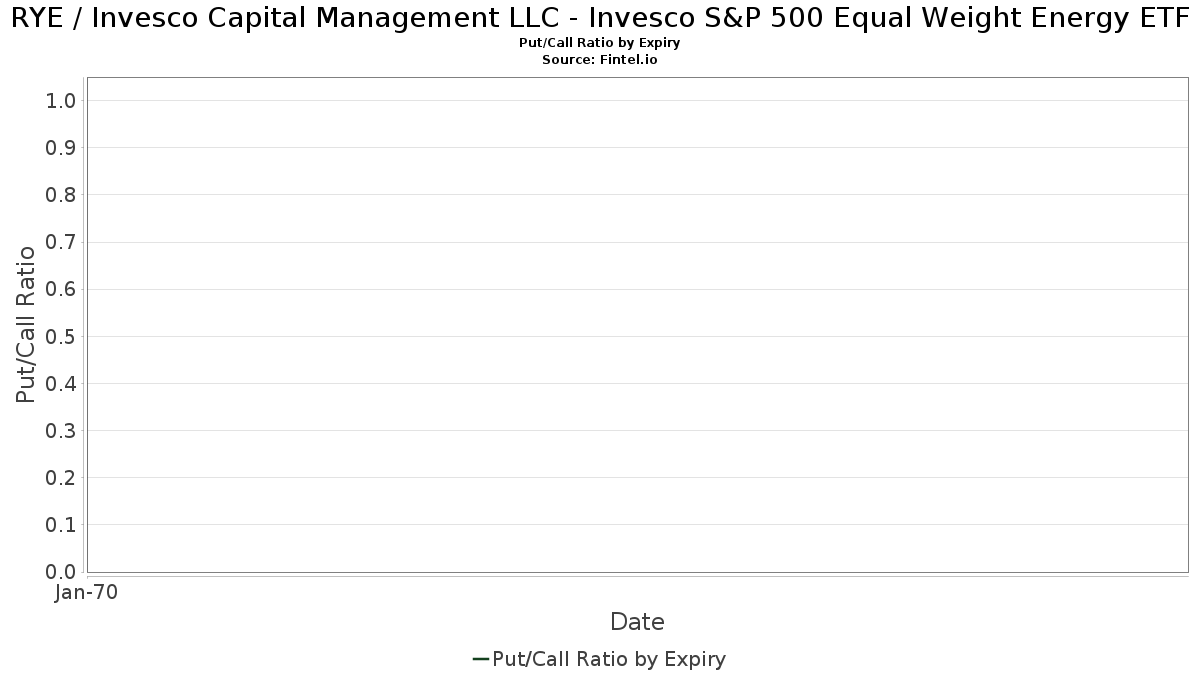
Task: Click the 0.1 y-axis tick label
Action: [61, 524]
